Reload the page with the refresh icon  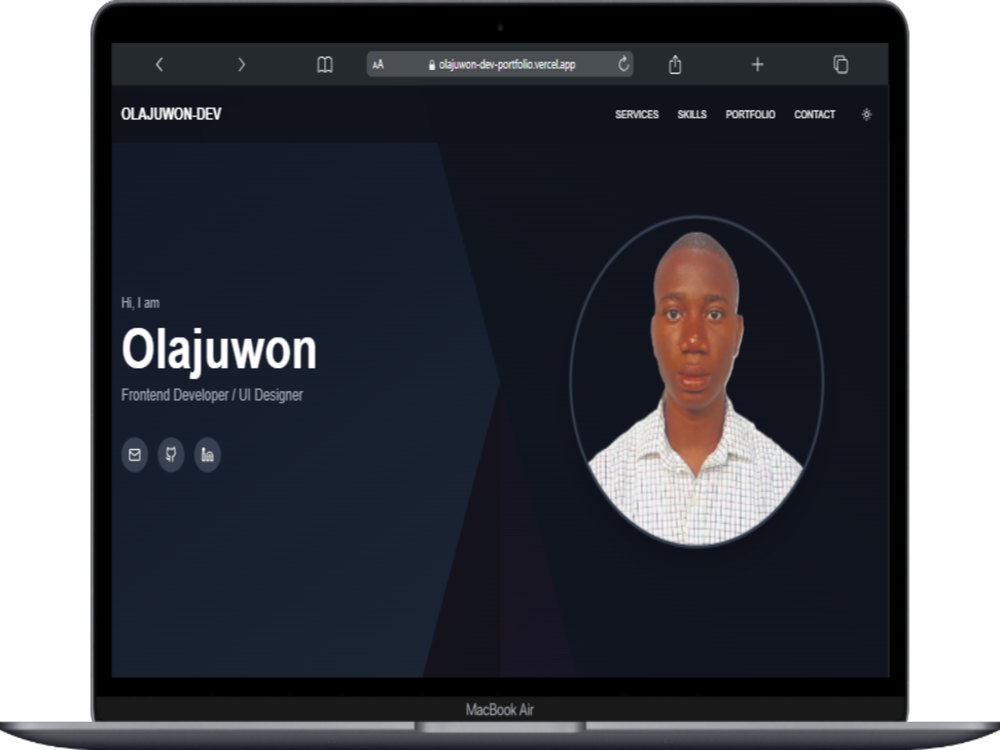pos(624,64)
